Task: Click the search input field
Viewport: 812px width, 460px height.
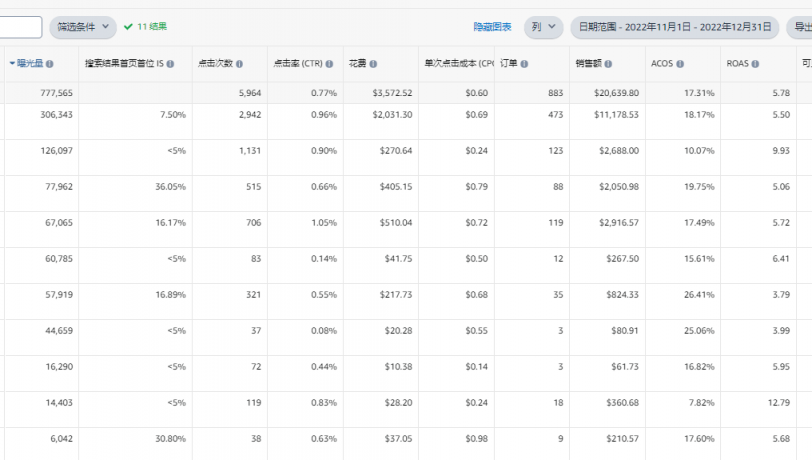Action: (x=21, y=27)
